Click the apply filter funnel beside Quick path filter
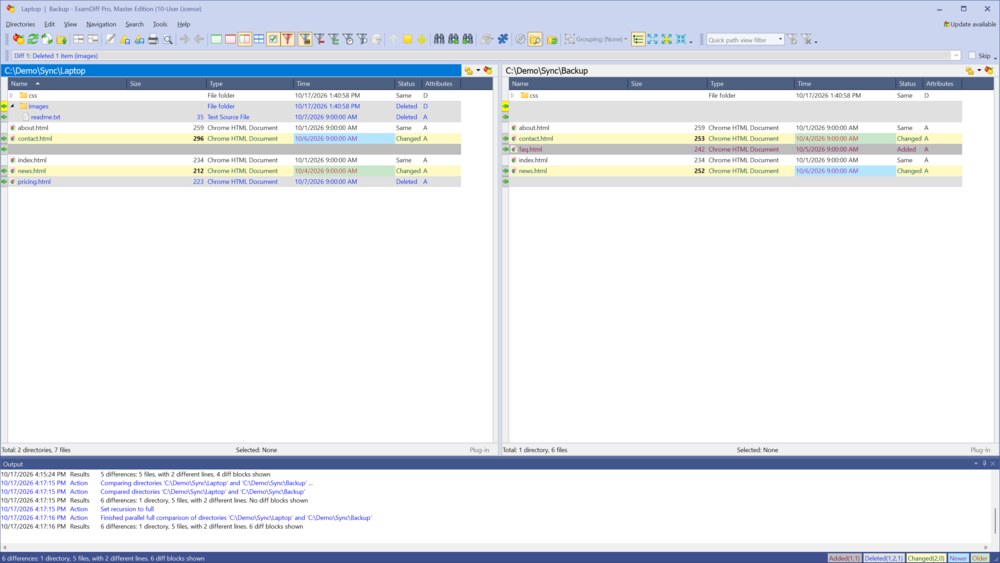 792,40
